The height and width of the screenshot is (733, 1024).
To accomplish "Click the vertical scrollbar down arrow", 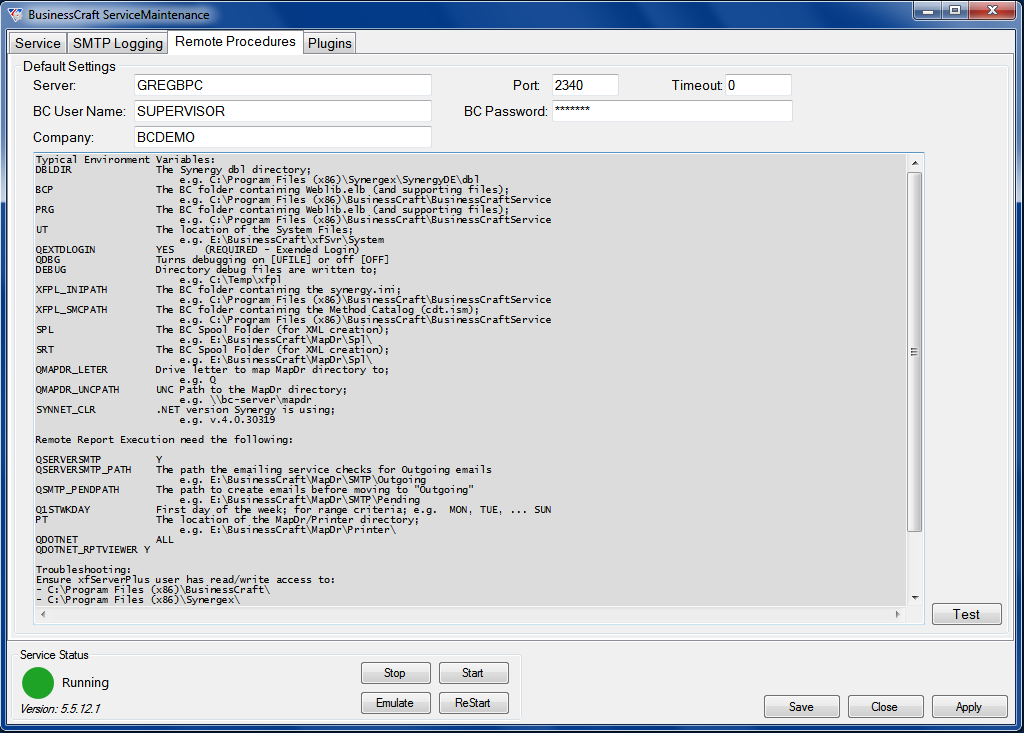I will [915, 598].
